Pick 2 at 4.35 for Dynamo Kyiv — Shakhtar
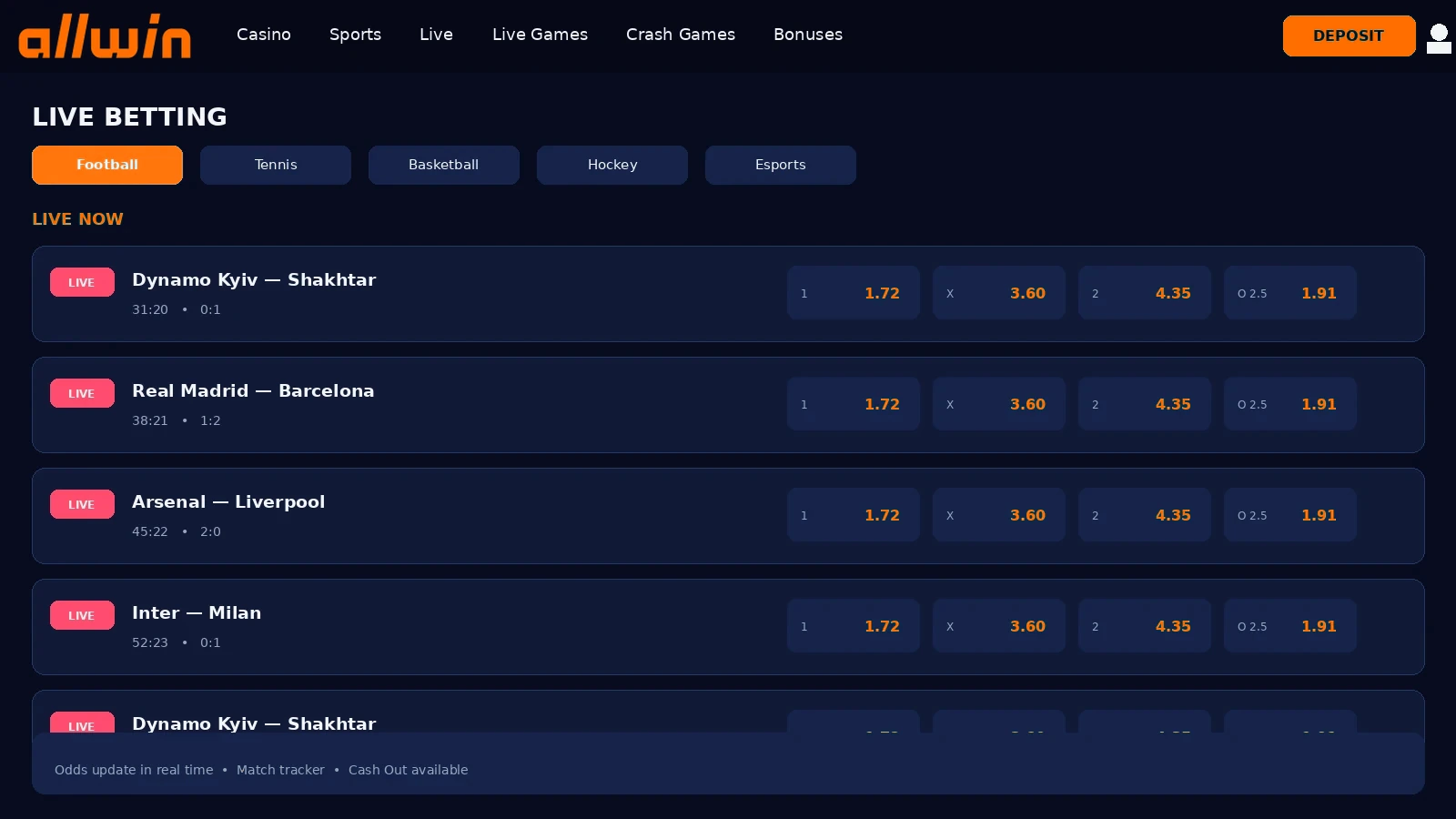This screenshot has width=1456, height=819. tap(1145, 293)
